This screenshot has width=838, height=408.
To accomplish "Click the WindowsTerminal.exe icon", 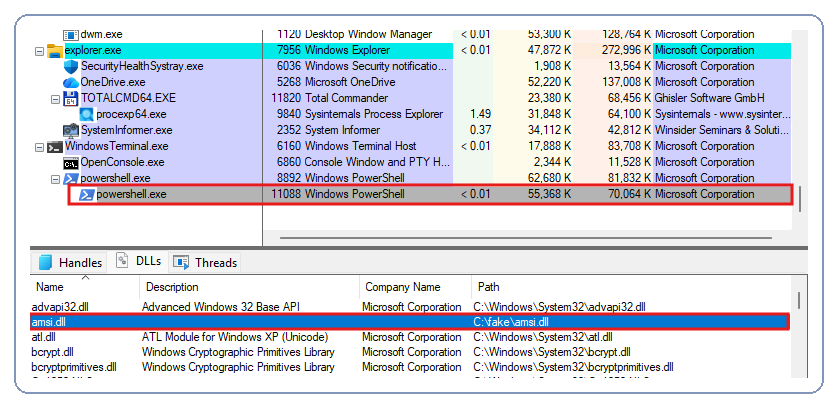I will tap(55, 147).
